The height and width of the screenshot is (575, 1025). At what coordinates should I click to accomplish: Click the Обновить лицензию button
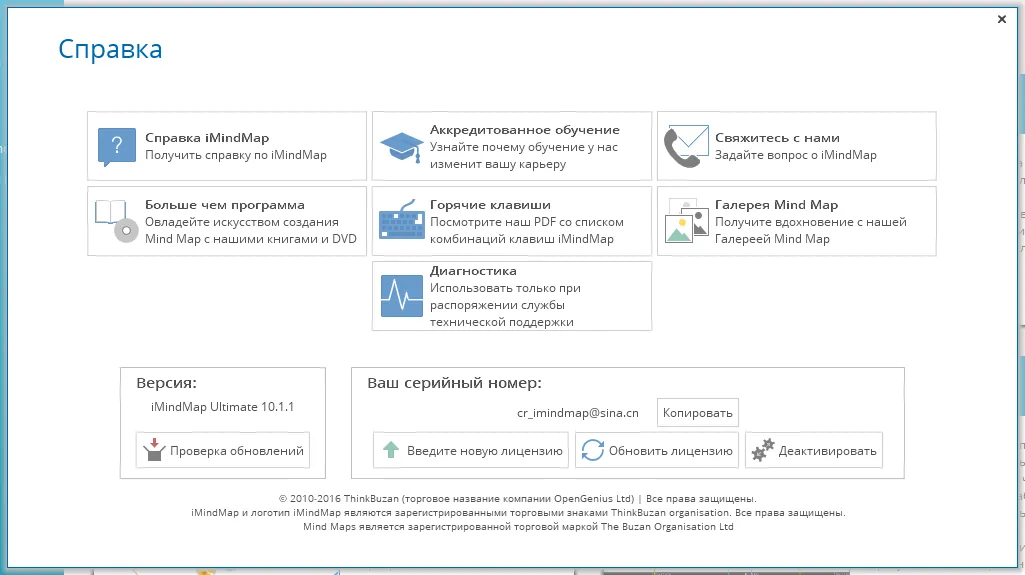click(657, 450)
